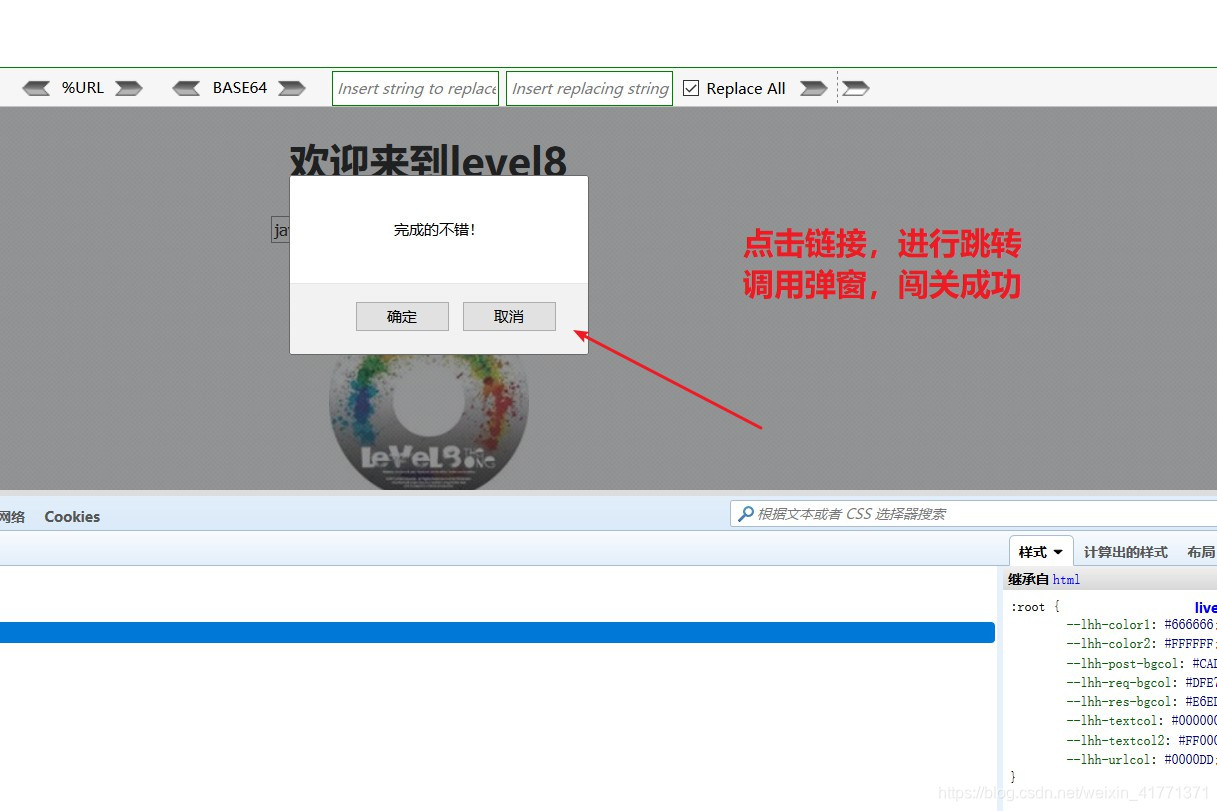
Task: Click the magnifier icon in the CSS search box
Action: click(x=745, y=514)
